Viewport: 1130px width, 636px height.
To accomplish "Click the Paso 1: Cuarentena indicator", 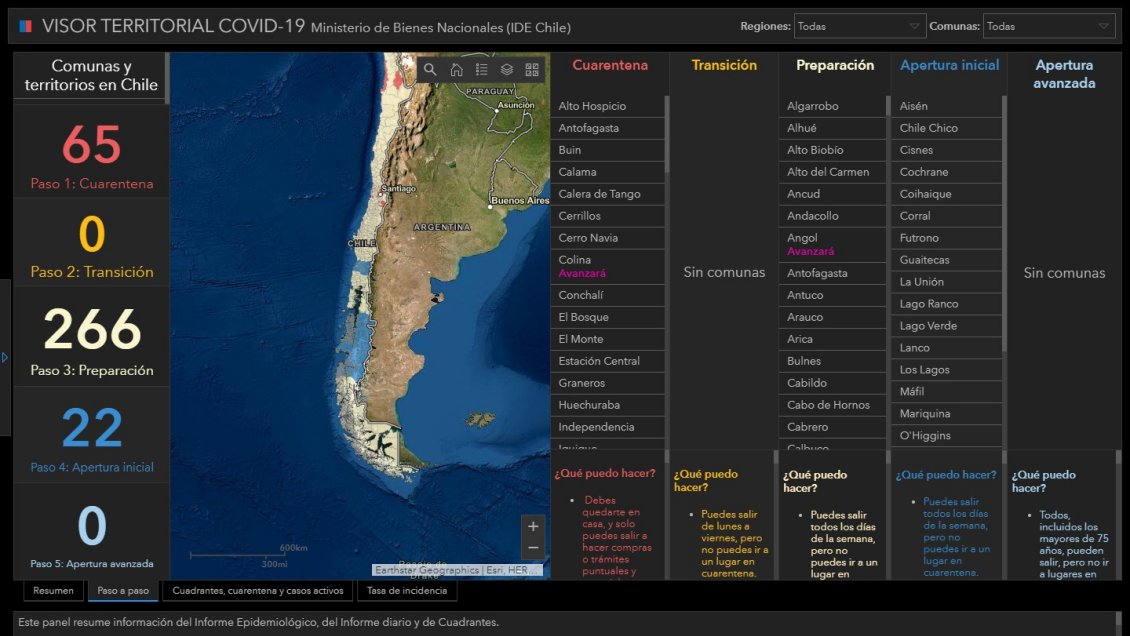I will [x=91, y=157].
